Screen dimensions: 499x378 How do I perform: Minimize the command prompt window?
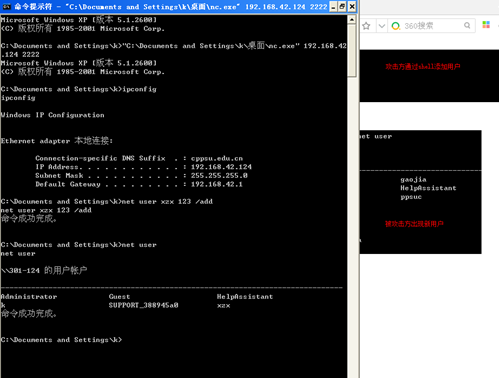(333, 7)
